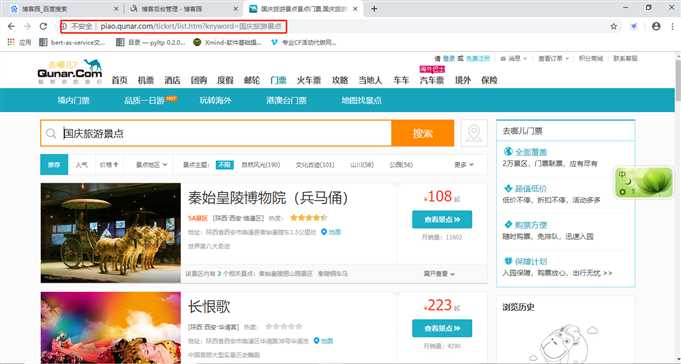Open Chrome's three-dot menu

pos(673,26)
